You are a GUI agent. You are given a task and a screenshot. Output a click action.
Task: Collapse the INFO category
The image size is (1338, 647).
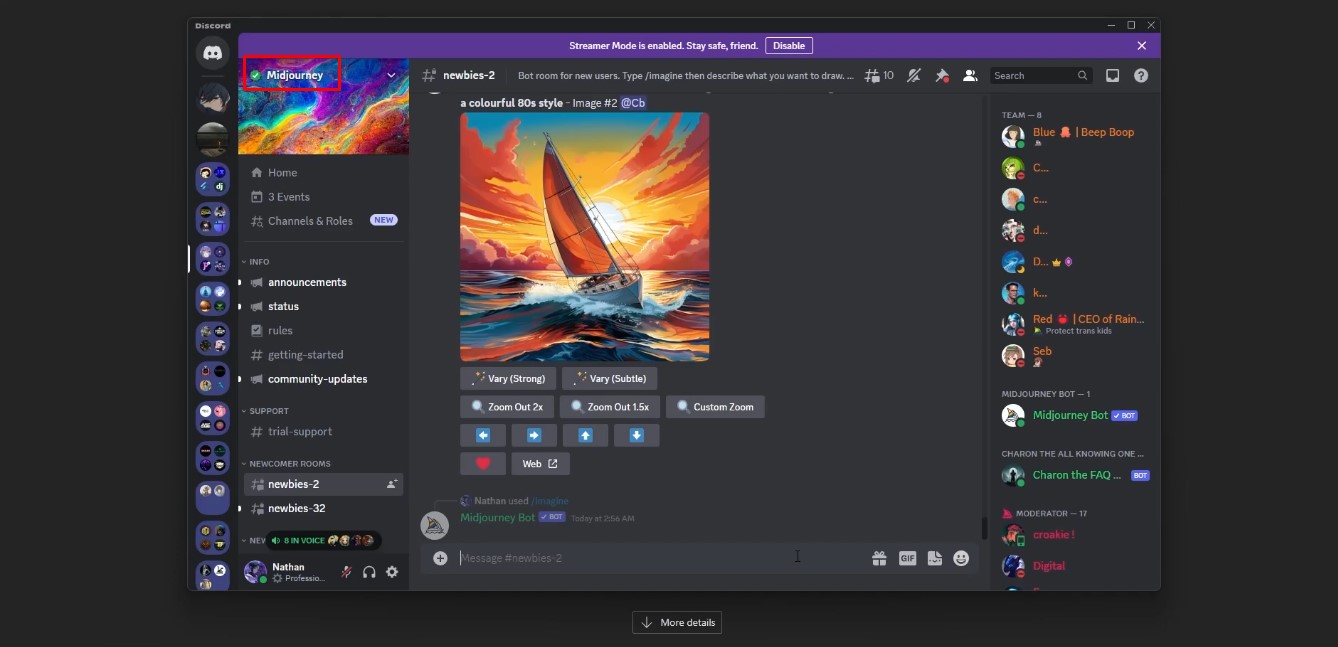[x=255, y=262]
